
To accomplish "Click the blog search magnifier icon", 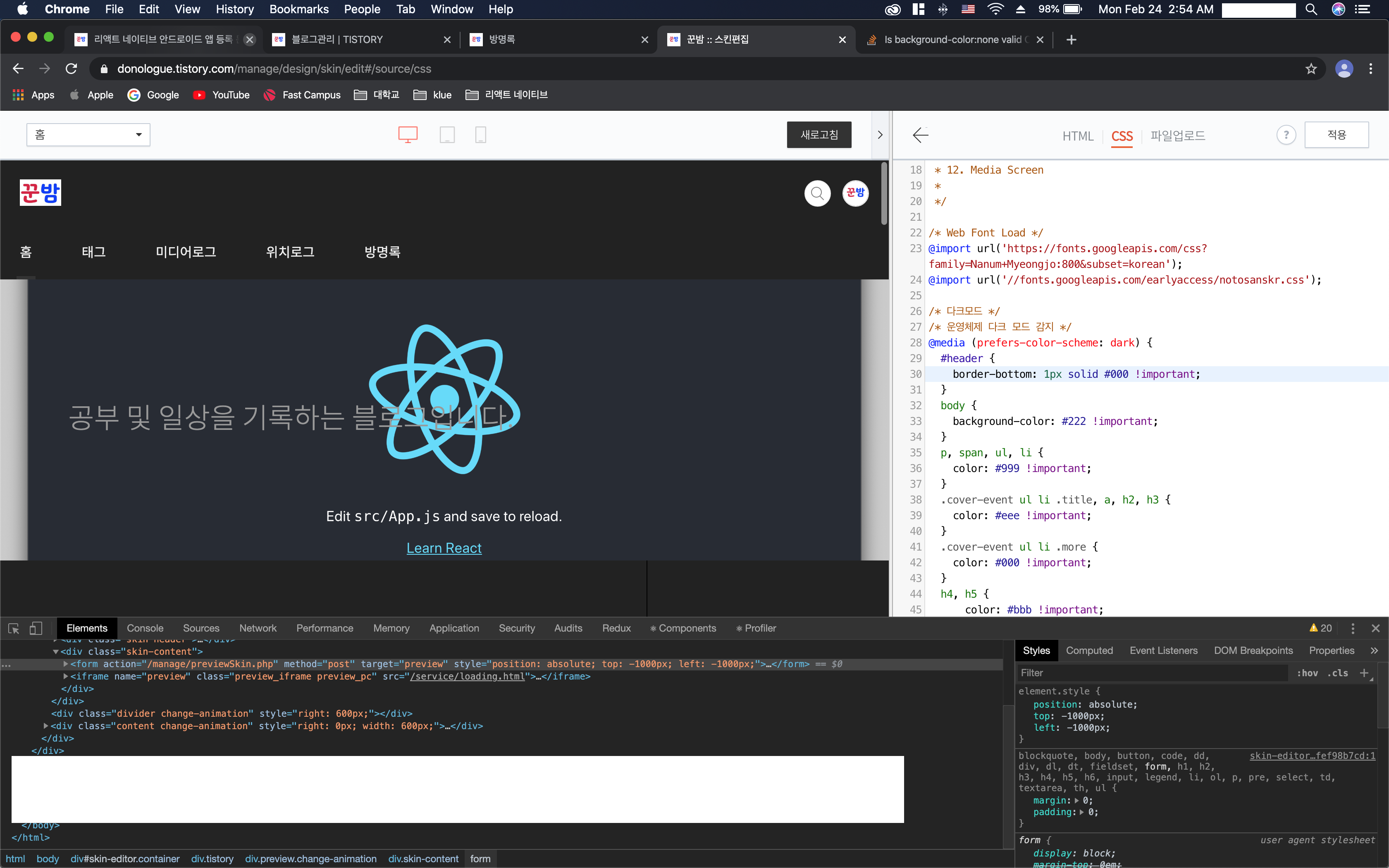I will point(817,193).
